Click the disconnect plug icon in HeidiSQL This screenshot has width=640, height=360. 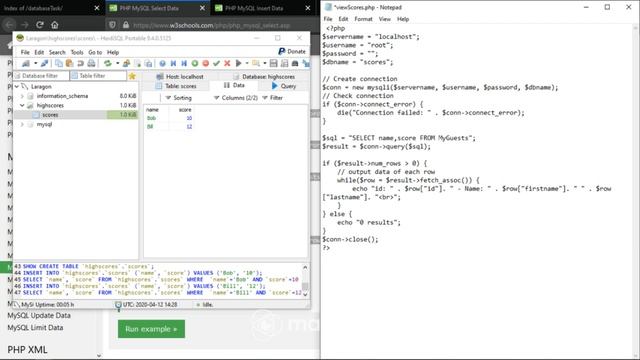(x=44, y=63)
